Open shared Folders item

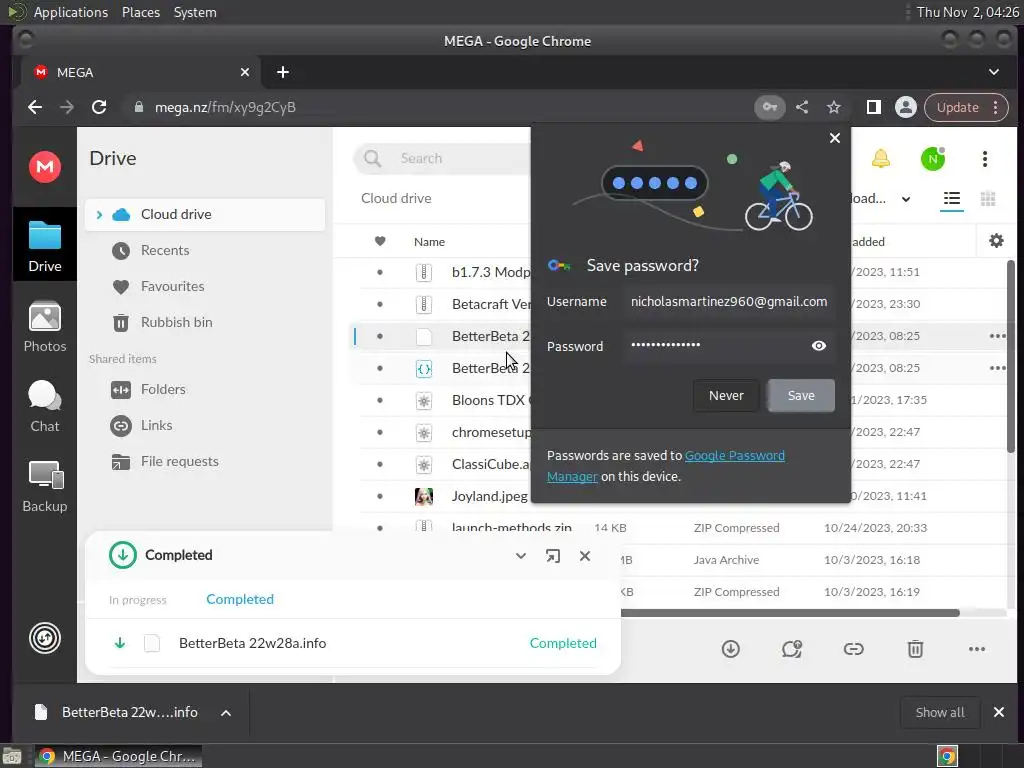[163, 389]
